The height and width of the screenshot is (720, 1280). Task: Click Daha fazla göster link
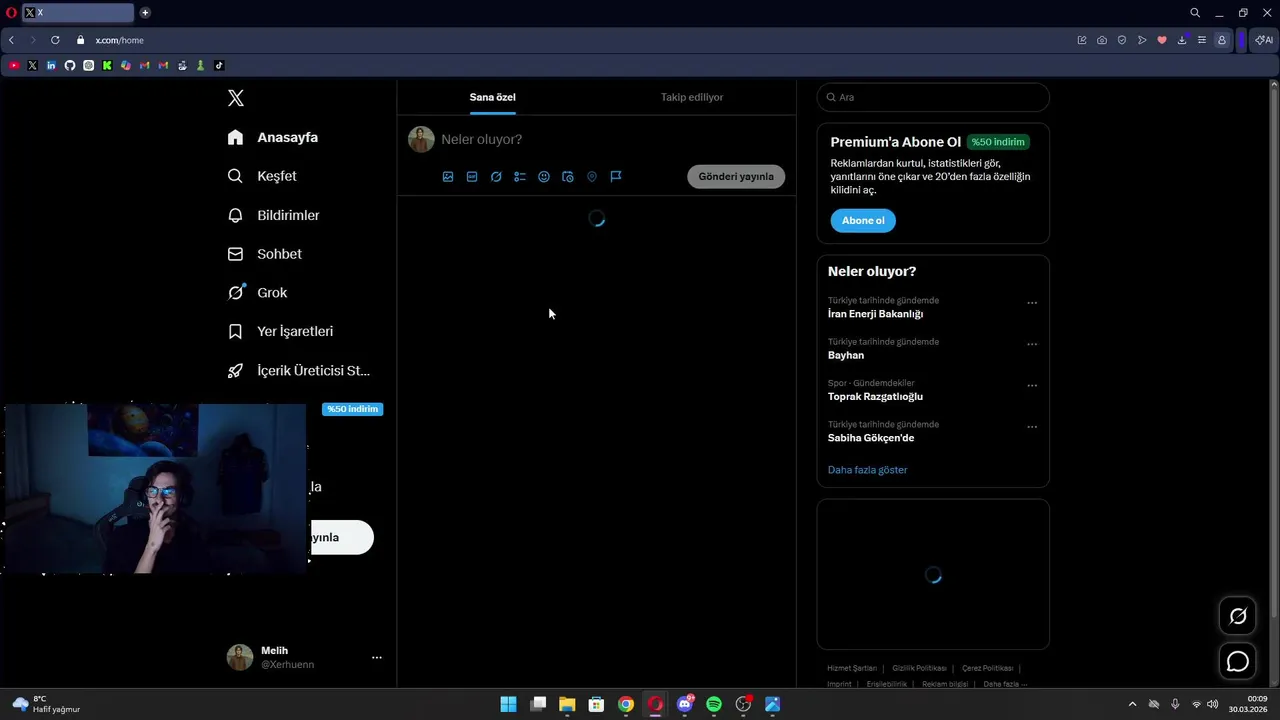tap(867, 470)
